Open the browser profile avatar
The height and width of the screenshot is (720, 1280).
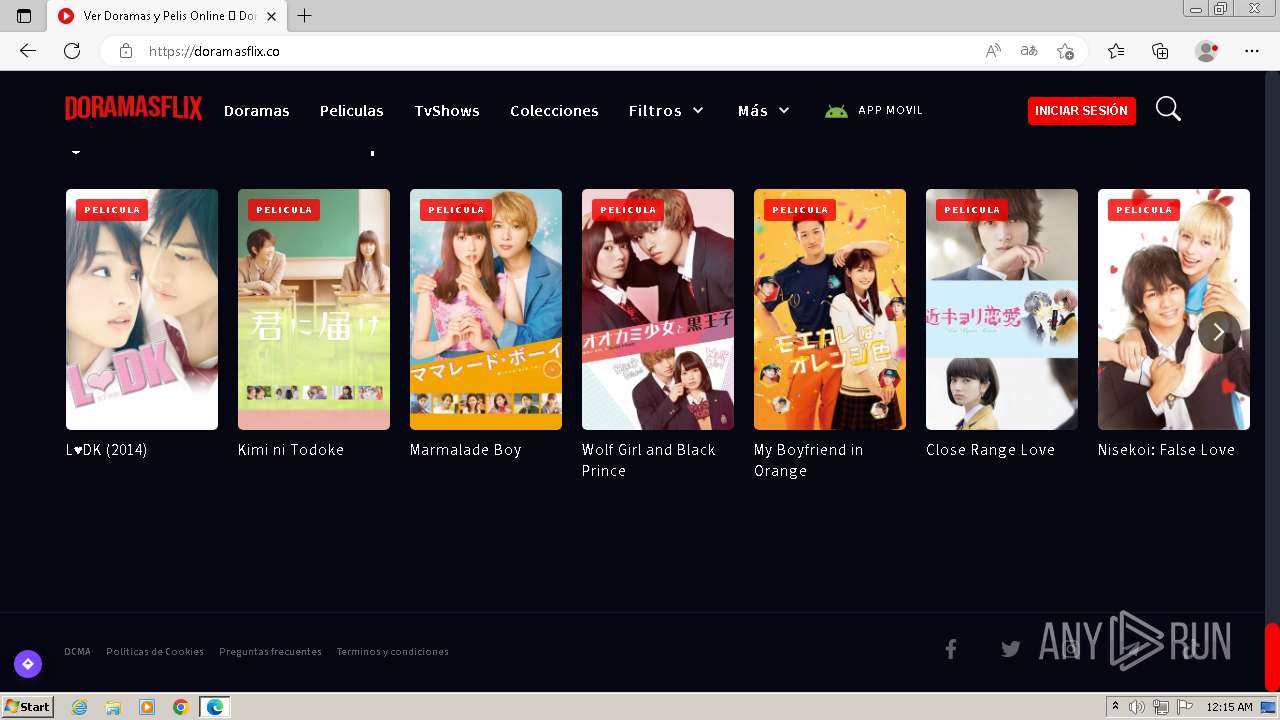[1207, 51]
